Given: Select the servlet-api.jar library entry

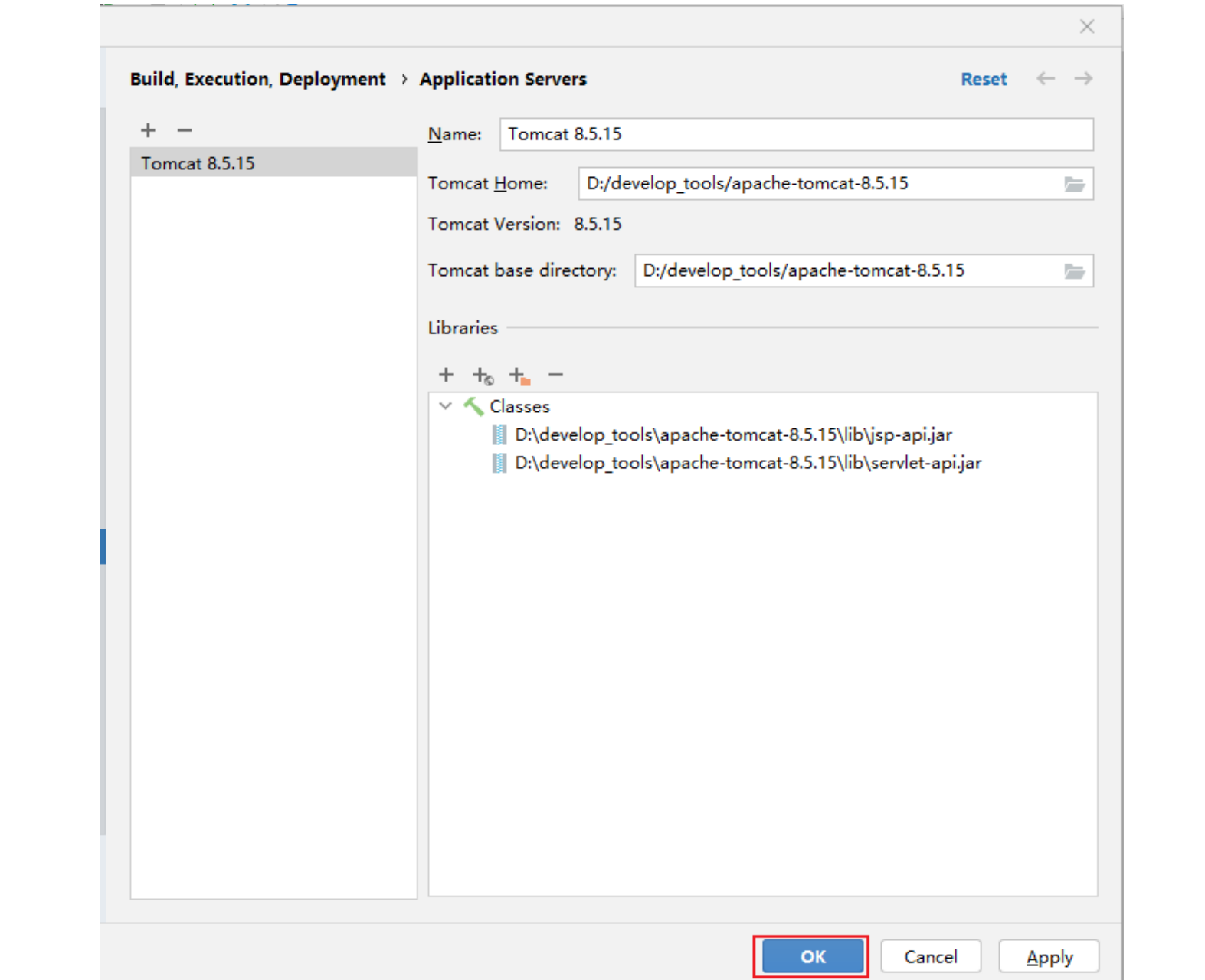Looking at the screenshot, I should [x=748, y=463].
